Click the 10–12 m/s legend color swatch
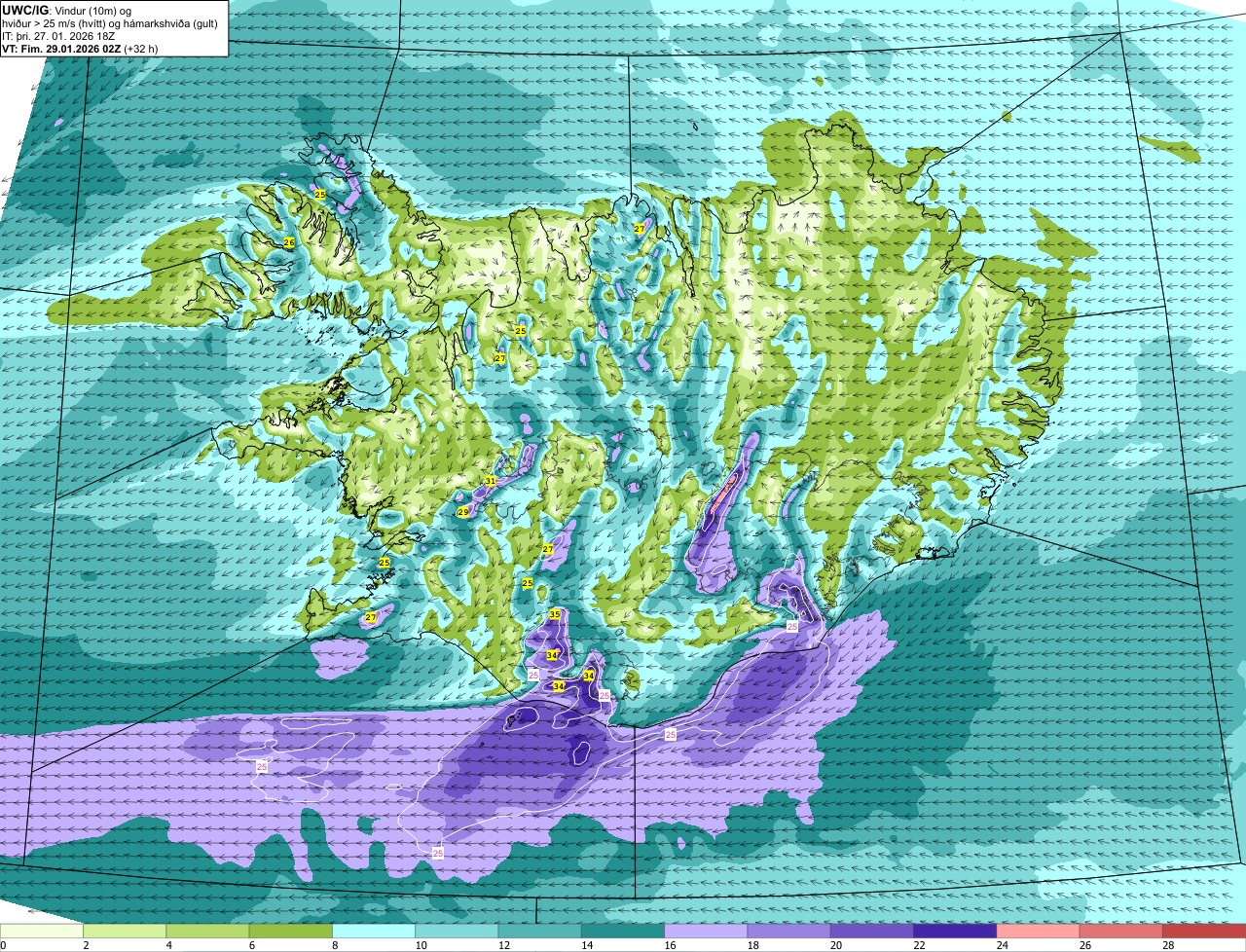Screen dimensions: 1246x952 point(457,931)
